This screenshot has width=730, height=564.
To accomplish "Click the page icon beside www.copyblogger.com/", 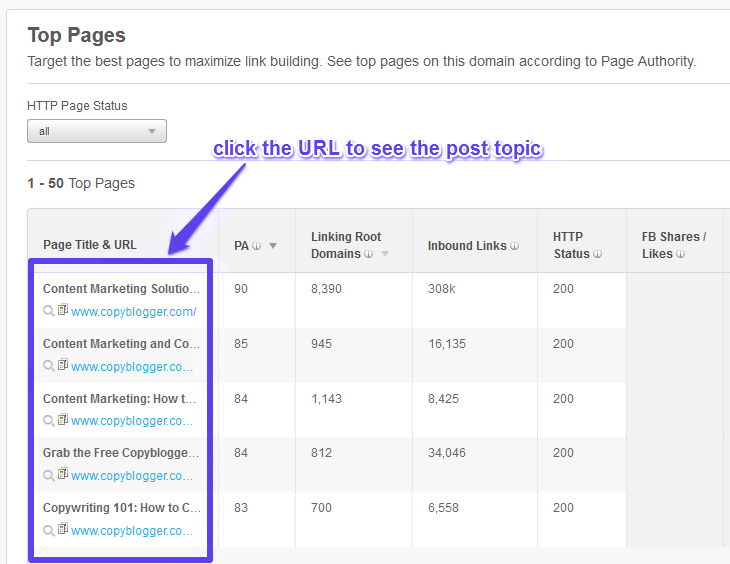I will coord(63,310).
